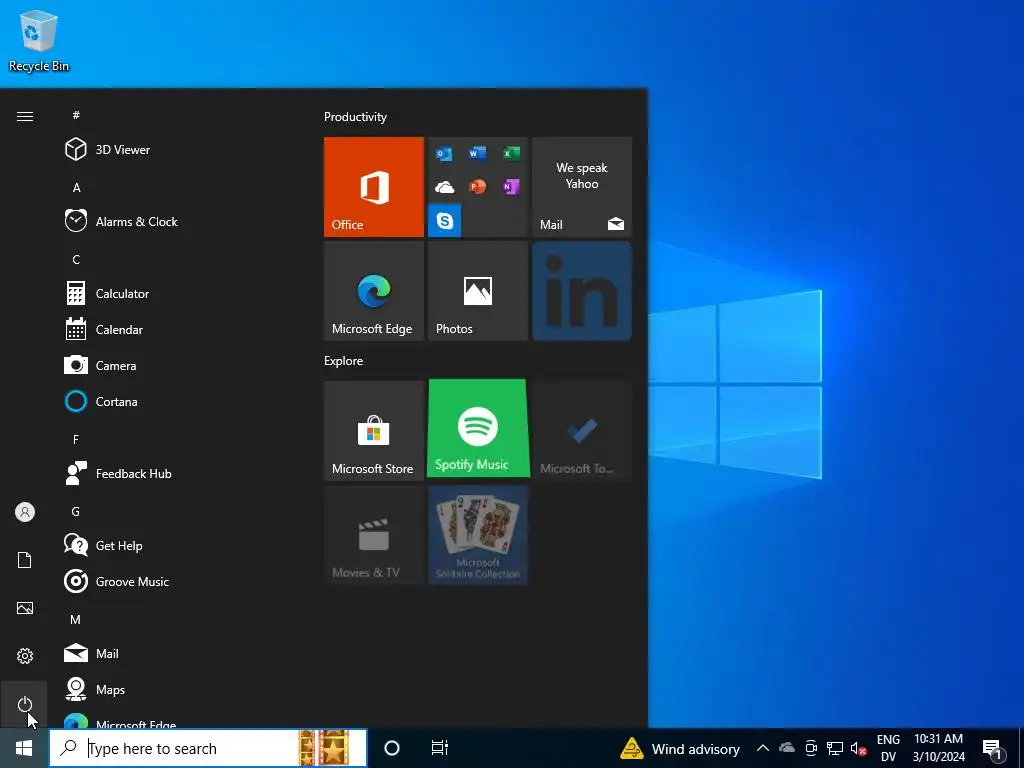Open Skype icon in Office folder tile
The width and height of the screenshot is (1024, 768).
point(445,221)
